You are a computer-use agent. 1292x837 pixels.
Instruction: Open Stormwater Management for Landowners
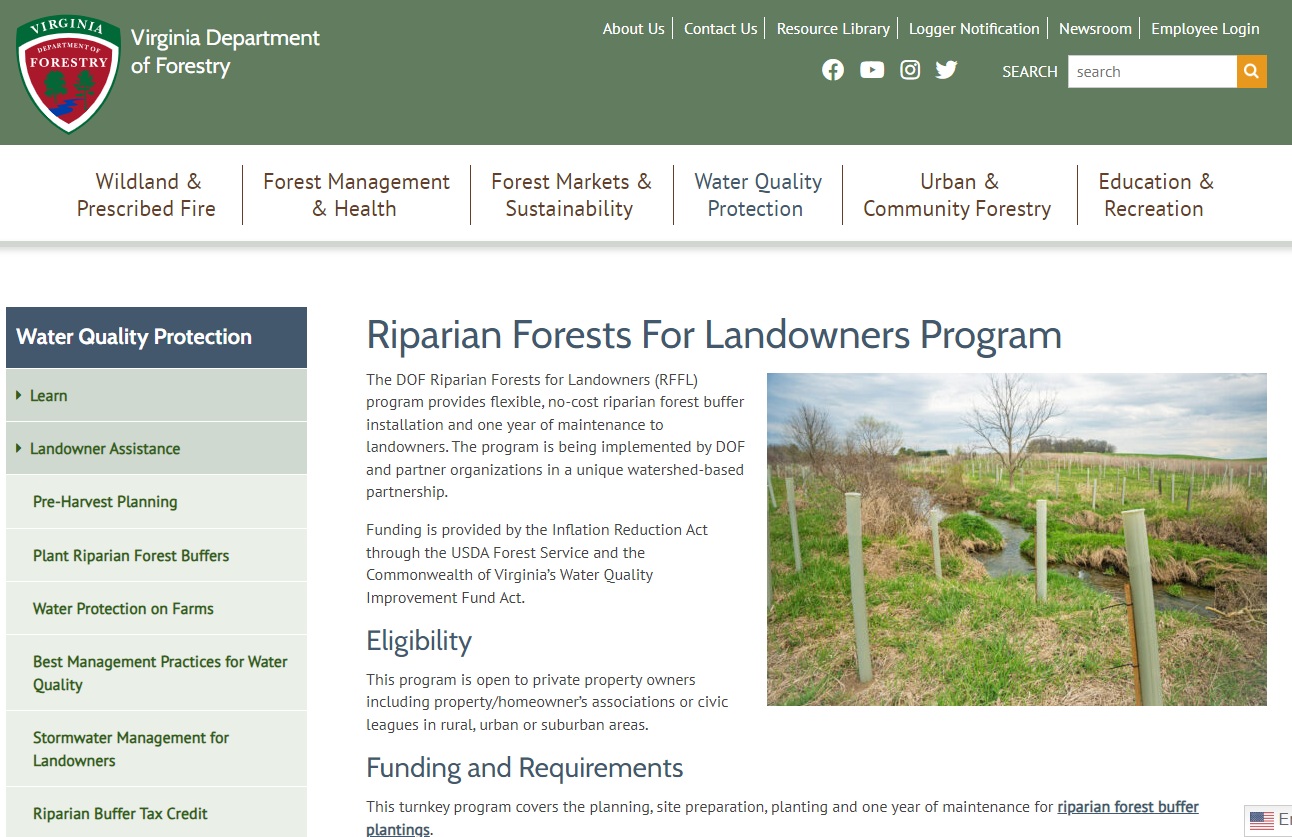click(x=130, y=748)
